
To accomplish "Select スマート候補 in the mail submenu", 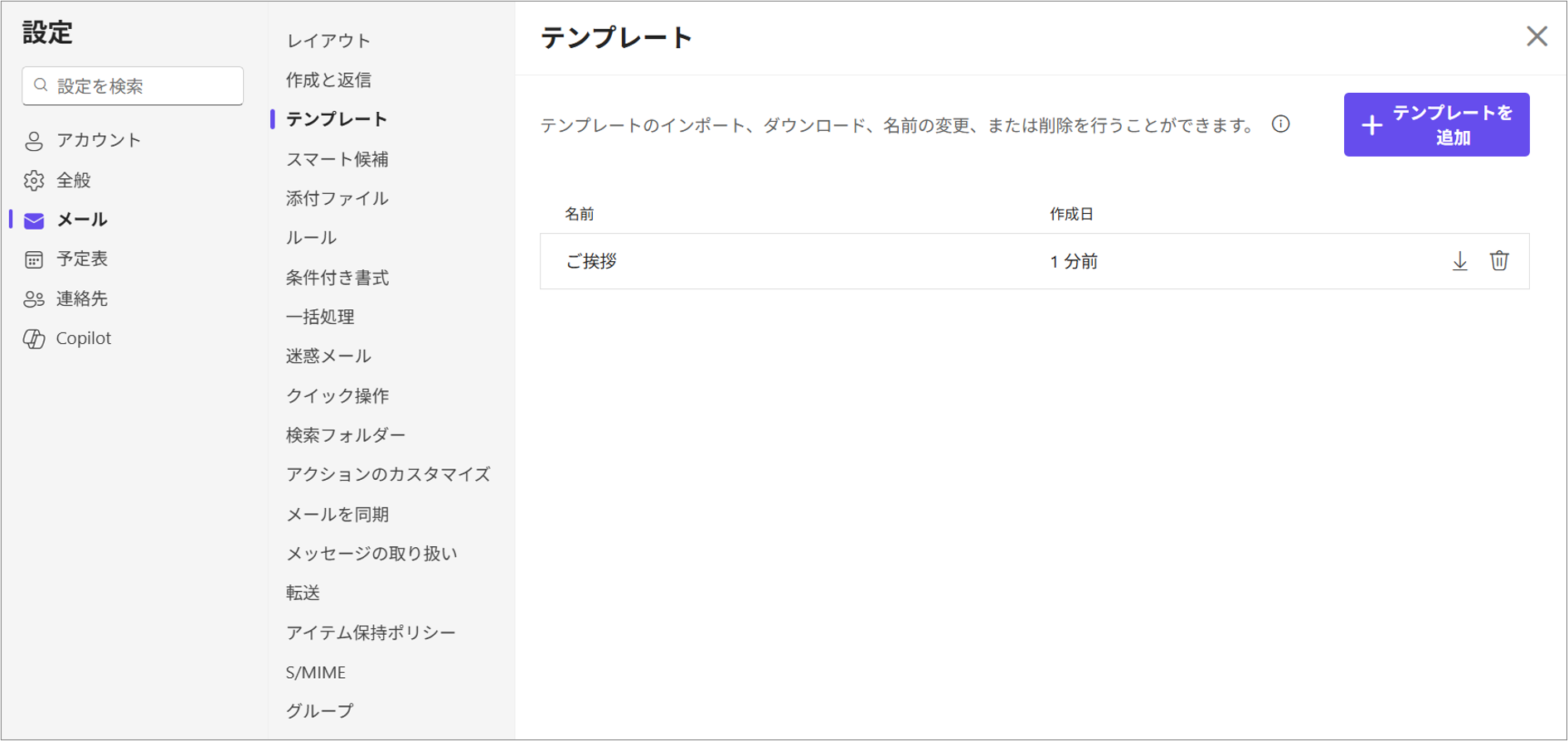I will tap(337, 159).
